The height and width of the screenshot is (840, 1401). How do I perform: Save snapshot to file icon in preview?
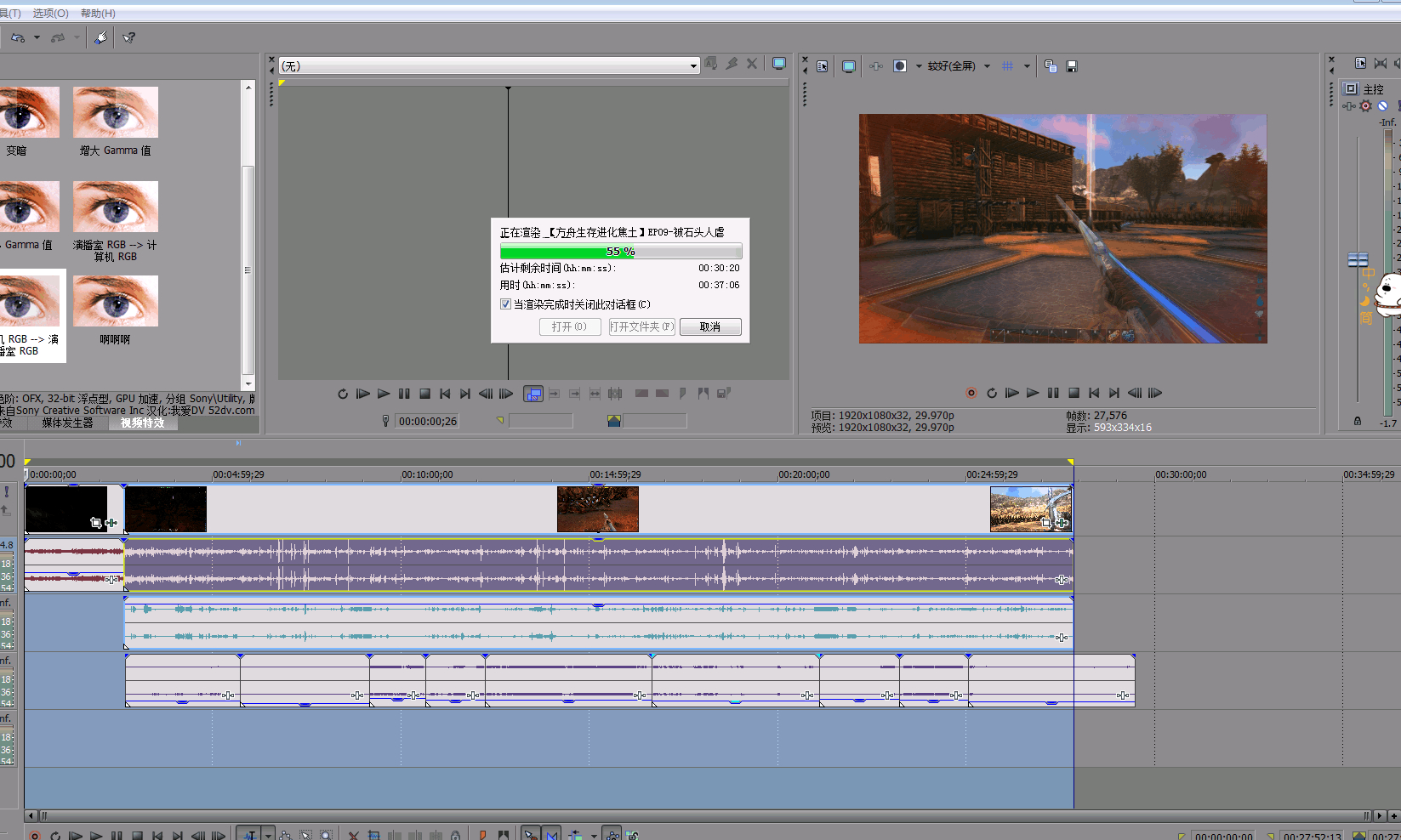pyautogui.click(x=1072, y=66)
